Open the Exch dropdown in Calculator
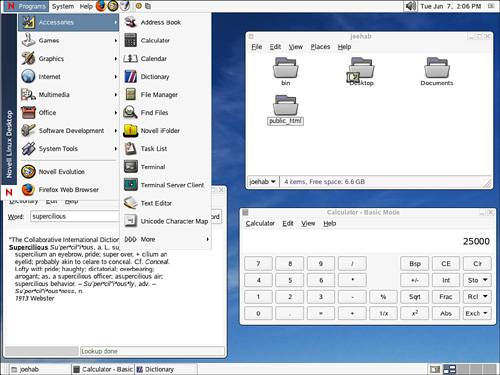This screenshot has width=500, height=375. pyautogui.click(x=477, y=313)
